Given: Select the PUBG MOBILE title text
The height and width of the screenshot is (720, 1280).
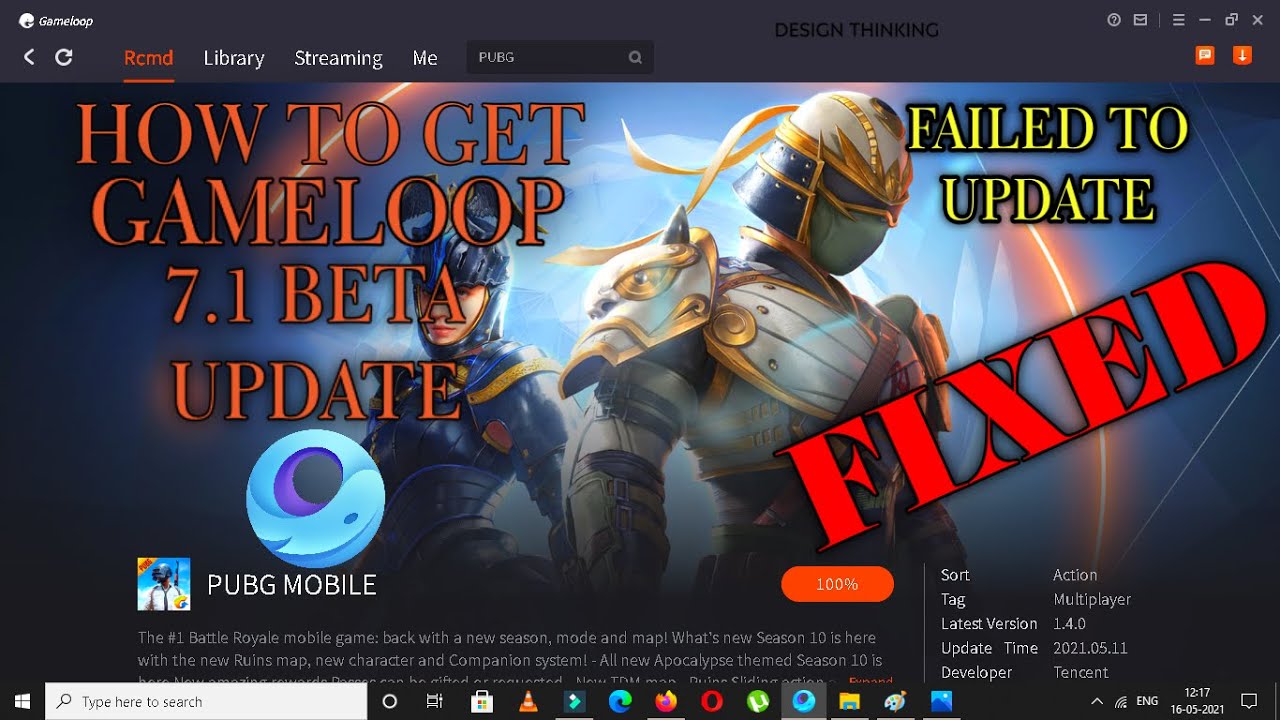Looking at the screenshot, I should point(292,585).
